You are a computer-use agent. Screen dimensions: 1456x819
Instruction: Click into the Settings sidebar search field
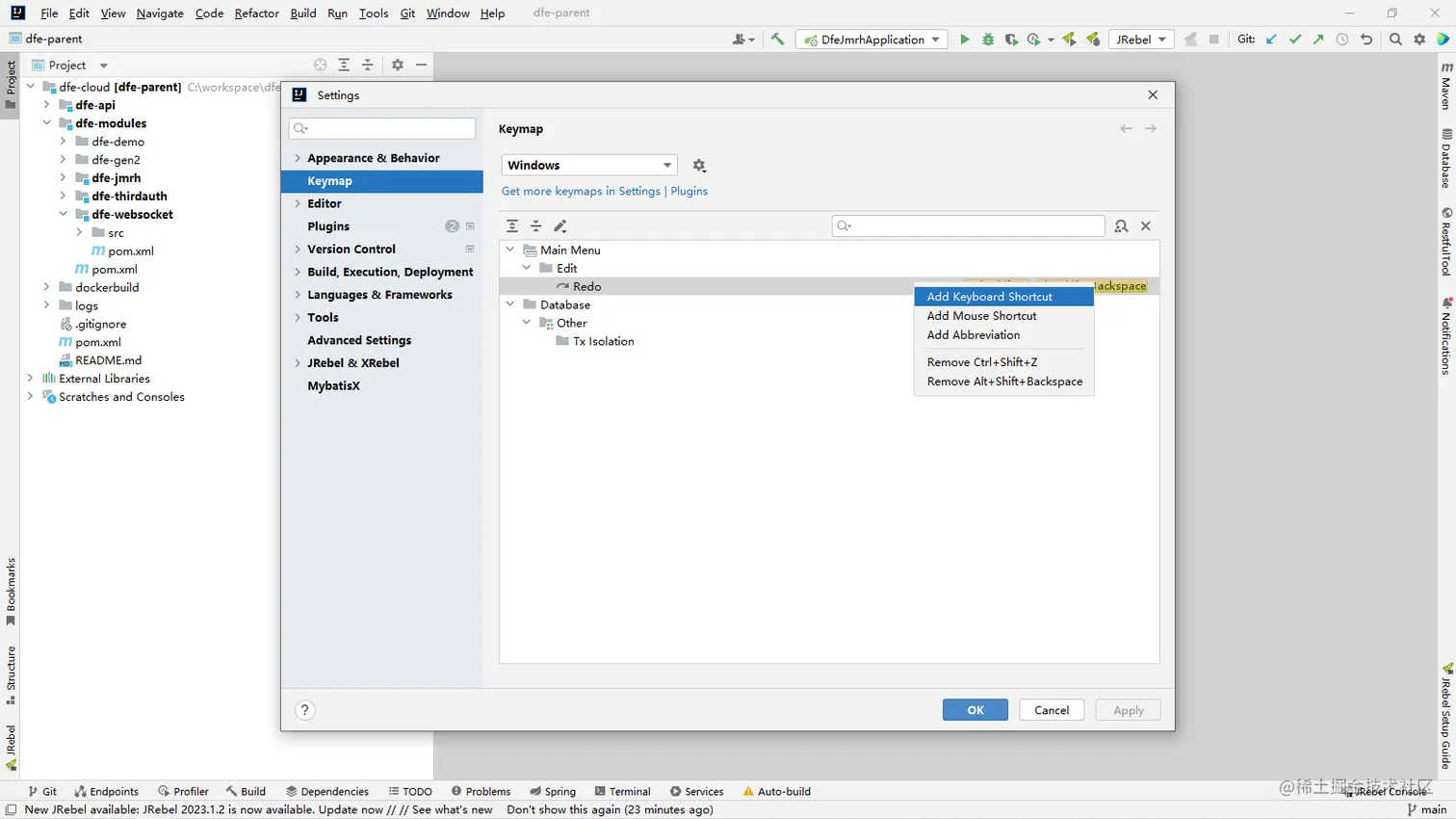pyautogui.click(x=382, y=128)
